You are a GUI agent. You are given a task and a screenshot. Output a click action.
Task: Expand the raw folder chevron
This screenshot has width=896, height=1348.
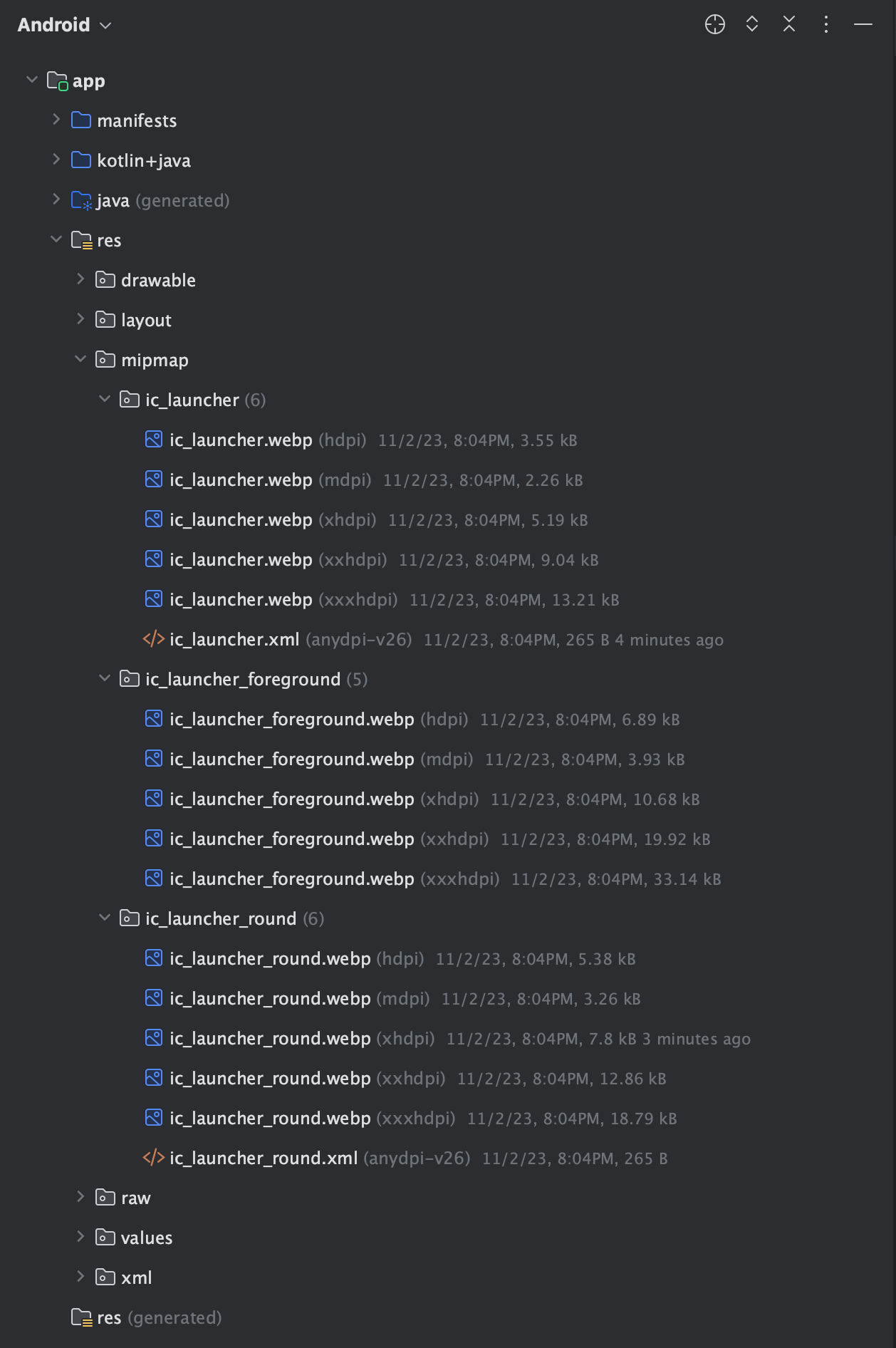coord(80,1197)
